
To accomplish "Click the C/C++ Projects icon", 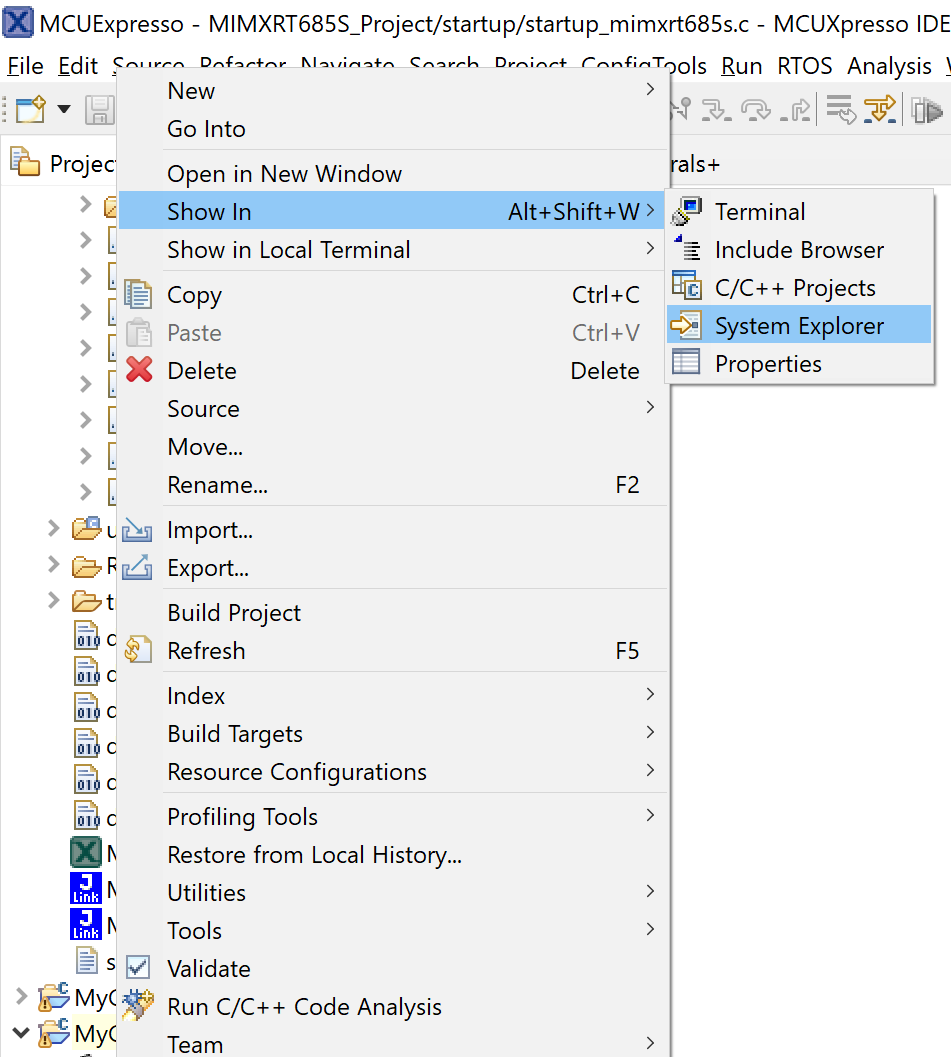I will 687,288.
